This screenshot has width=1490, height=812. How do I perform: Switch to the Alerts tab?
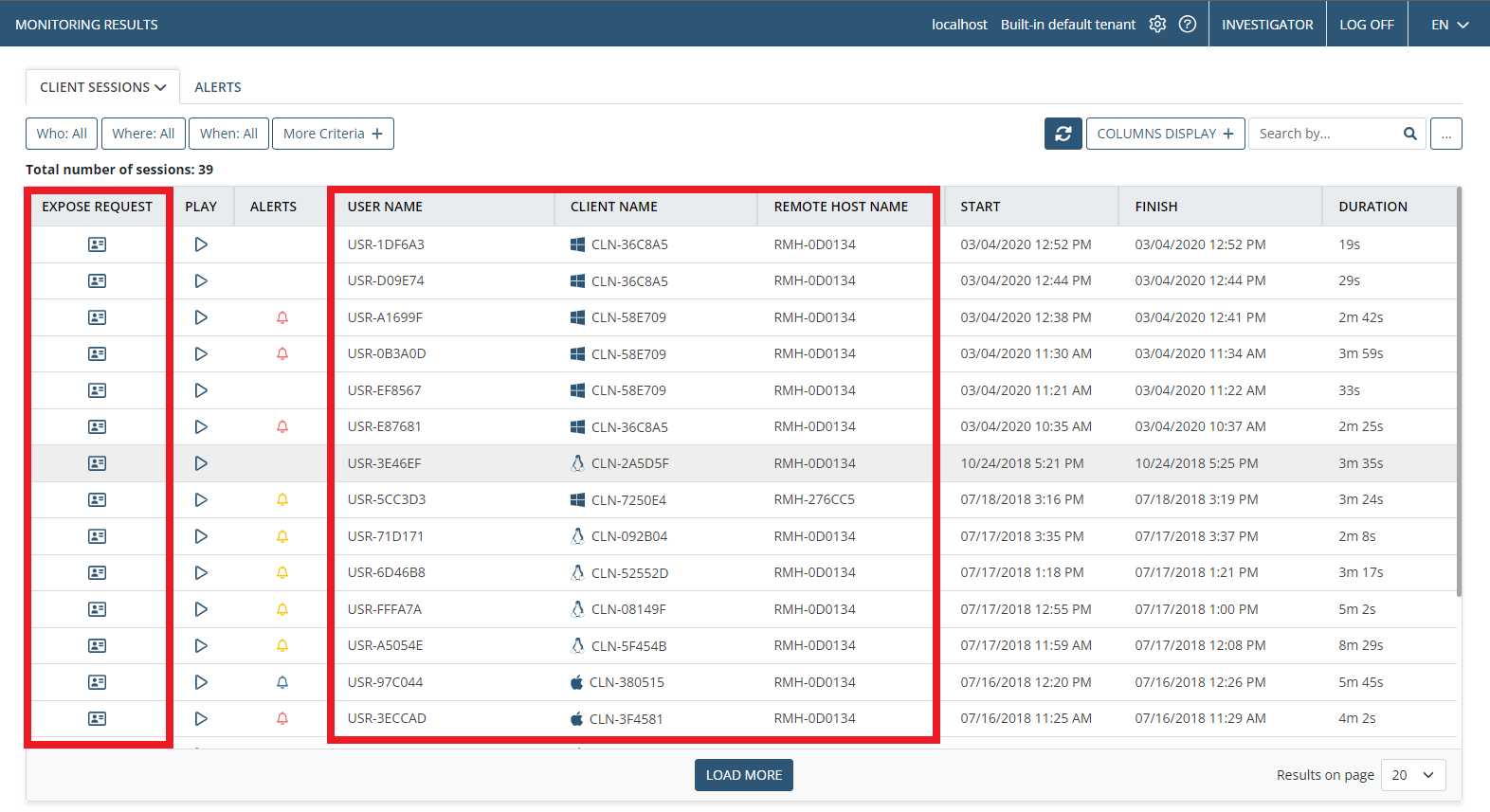218,87
